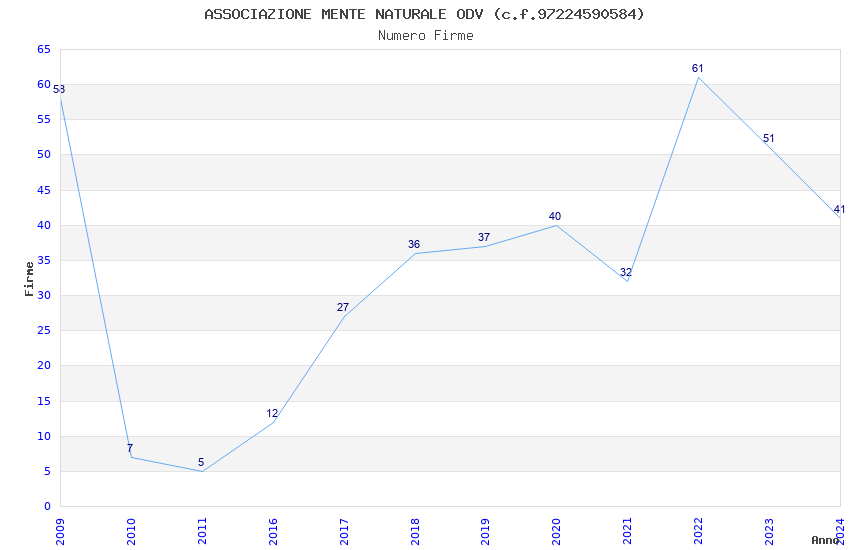This screenshot has height=550, width=850.
Task: Click the x-axis year 2020
Action: [556, 532]
